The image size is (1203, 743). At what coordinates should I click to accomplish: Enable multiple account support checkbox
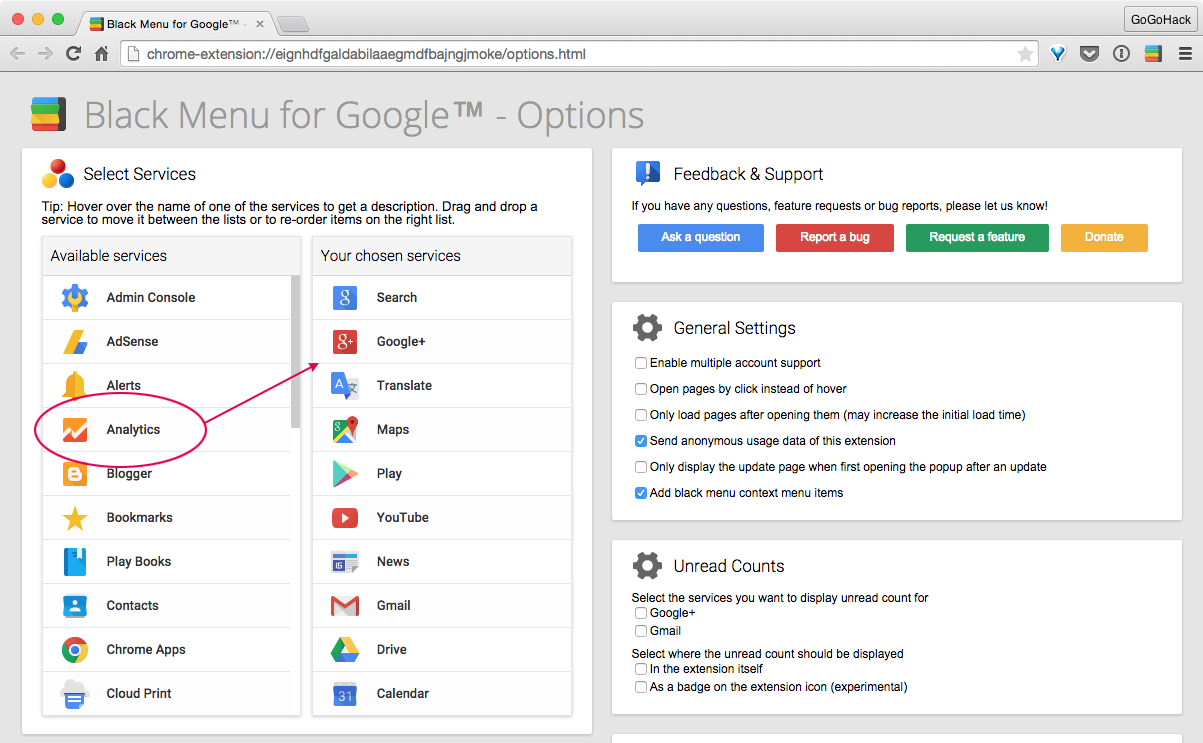641,363
